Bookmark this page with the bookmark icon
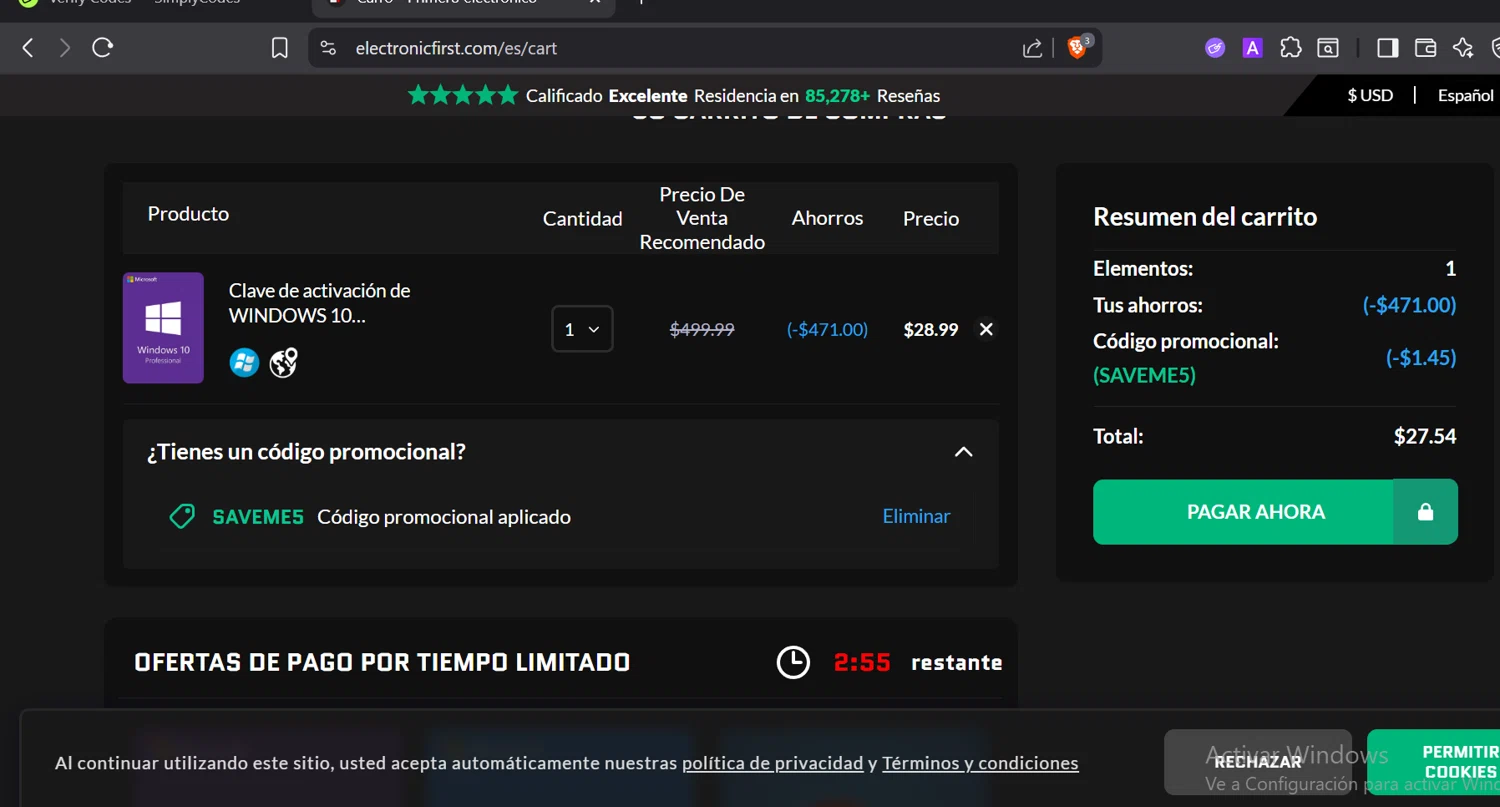Image resolution: width=1500 pixels, height=807 pixels. pyautogui.click(x=280, y=48)
